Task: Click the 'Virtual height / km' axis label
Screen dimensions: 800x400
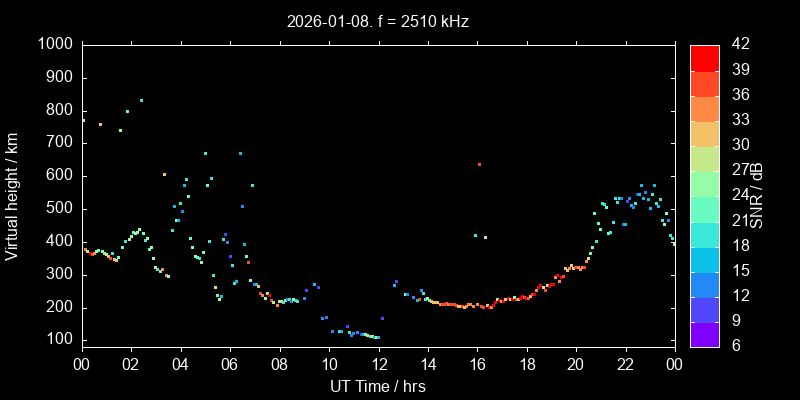Action: pos(13,195)
